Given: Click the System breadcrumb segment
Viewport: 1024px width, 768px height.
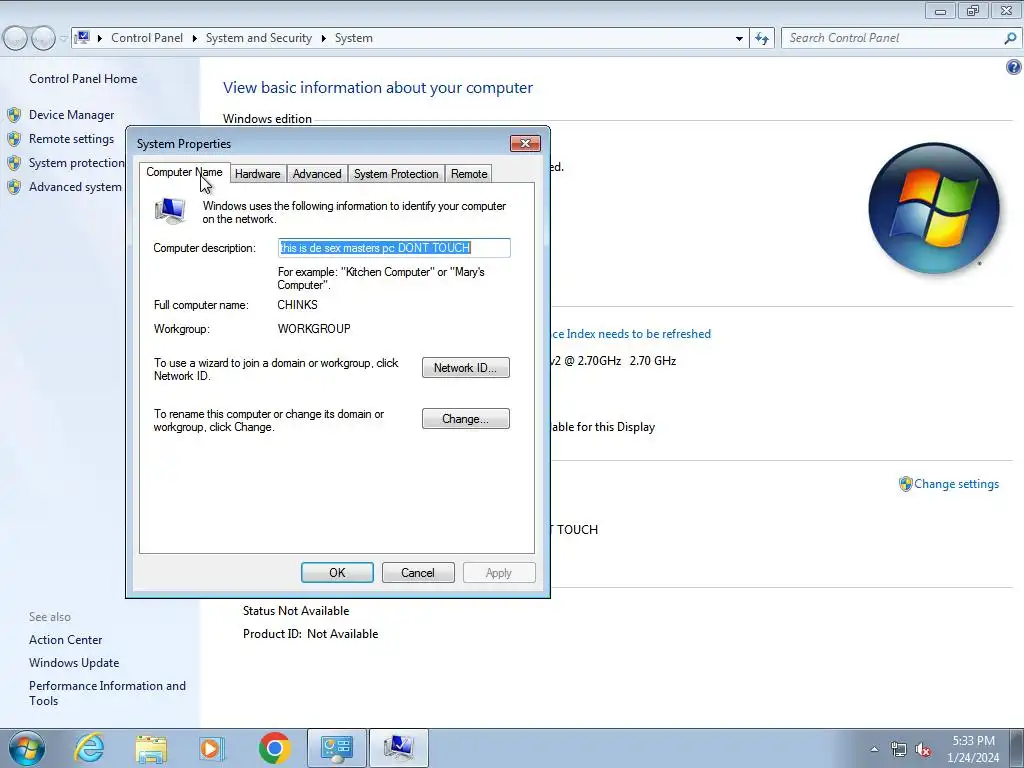Looking at the screenshot, I should pyautogui.click(x=353, y=39).
